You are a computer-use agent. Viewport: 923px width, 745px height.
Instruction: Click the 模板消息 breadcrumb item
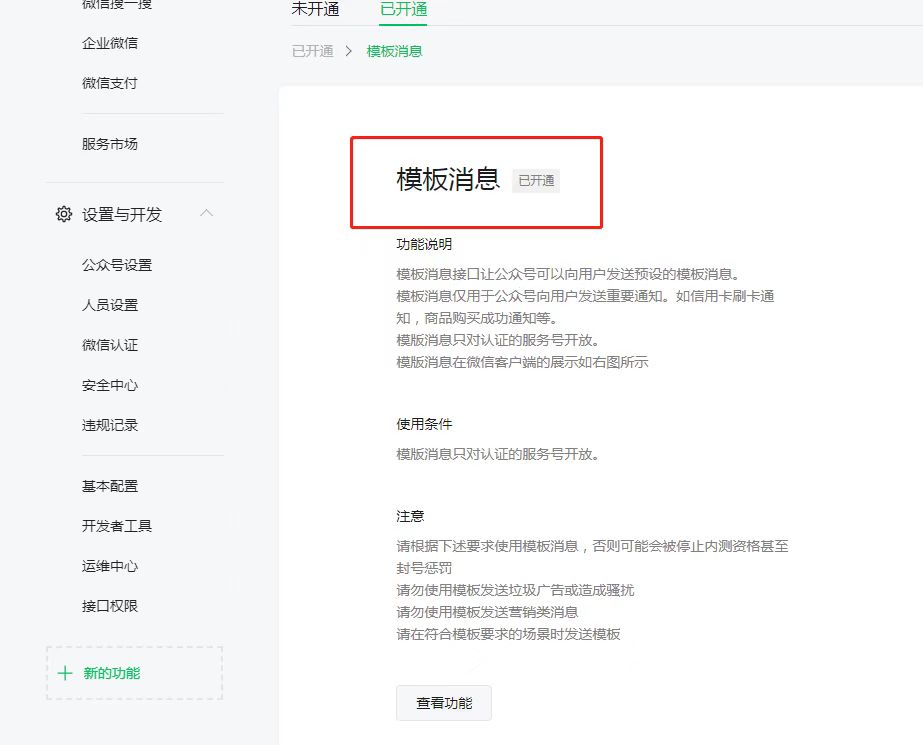point(394,51)
